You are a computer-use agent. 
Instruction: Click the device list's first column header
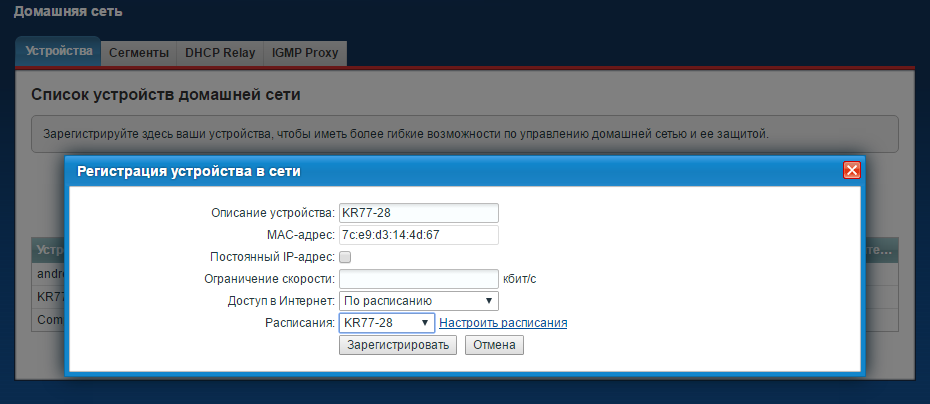[x=50, y=249]
